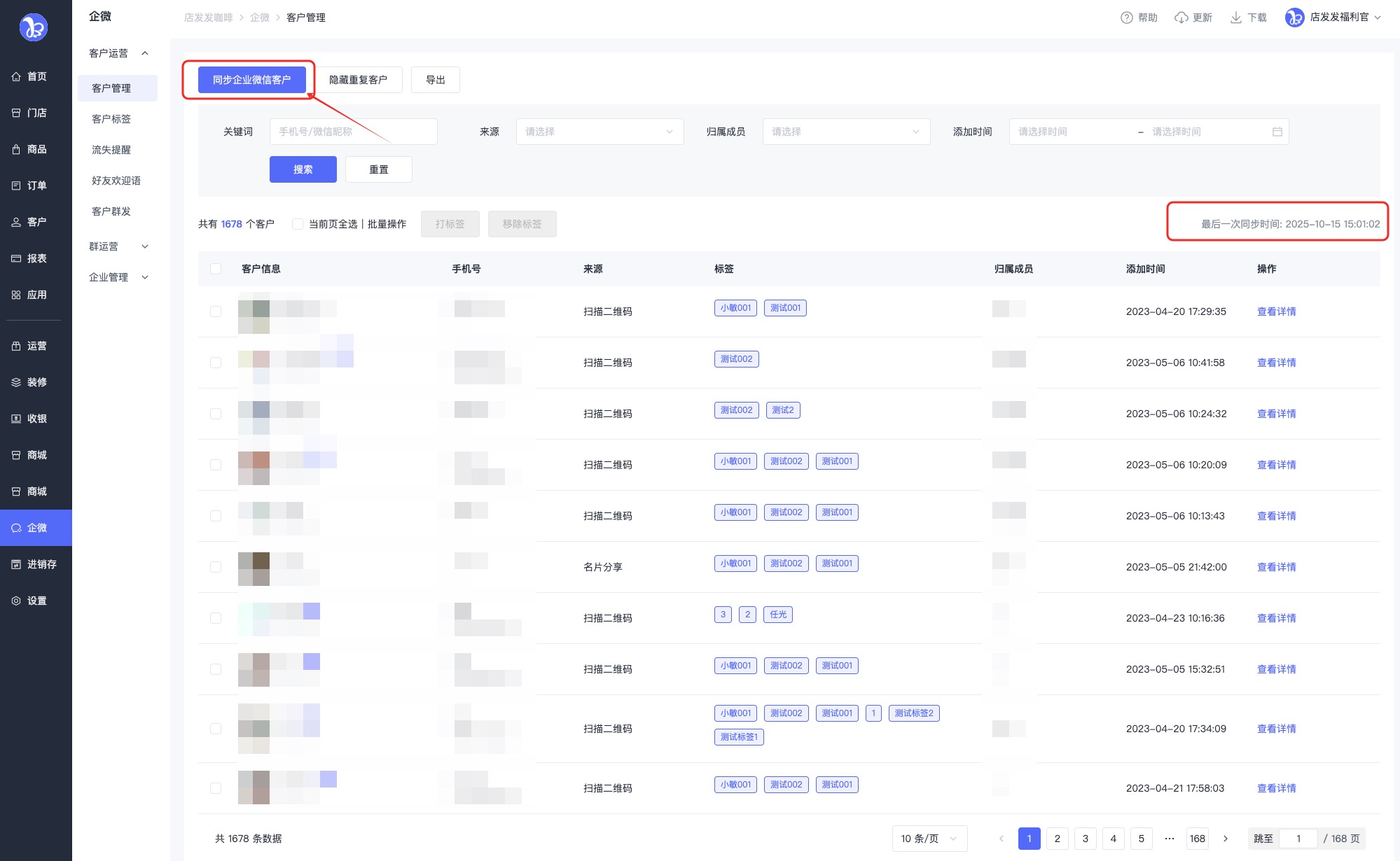This screenshot has width=1400, height=861.
Task: Open the 首页 home icon in sidebar
Action: tap(16, 77)
